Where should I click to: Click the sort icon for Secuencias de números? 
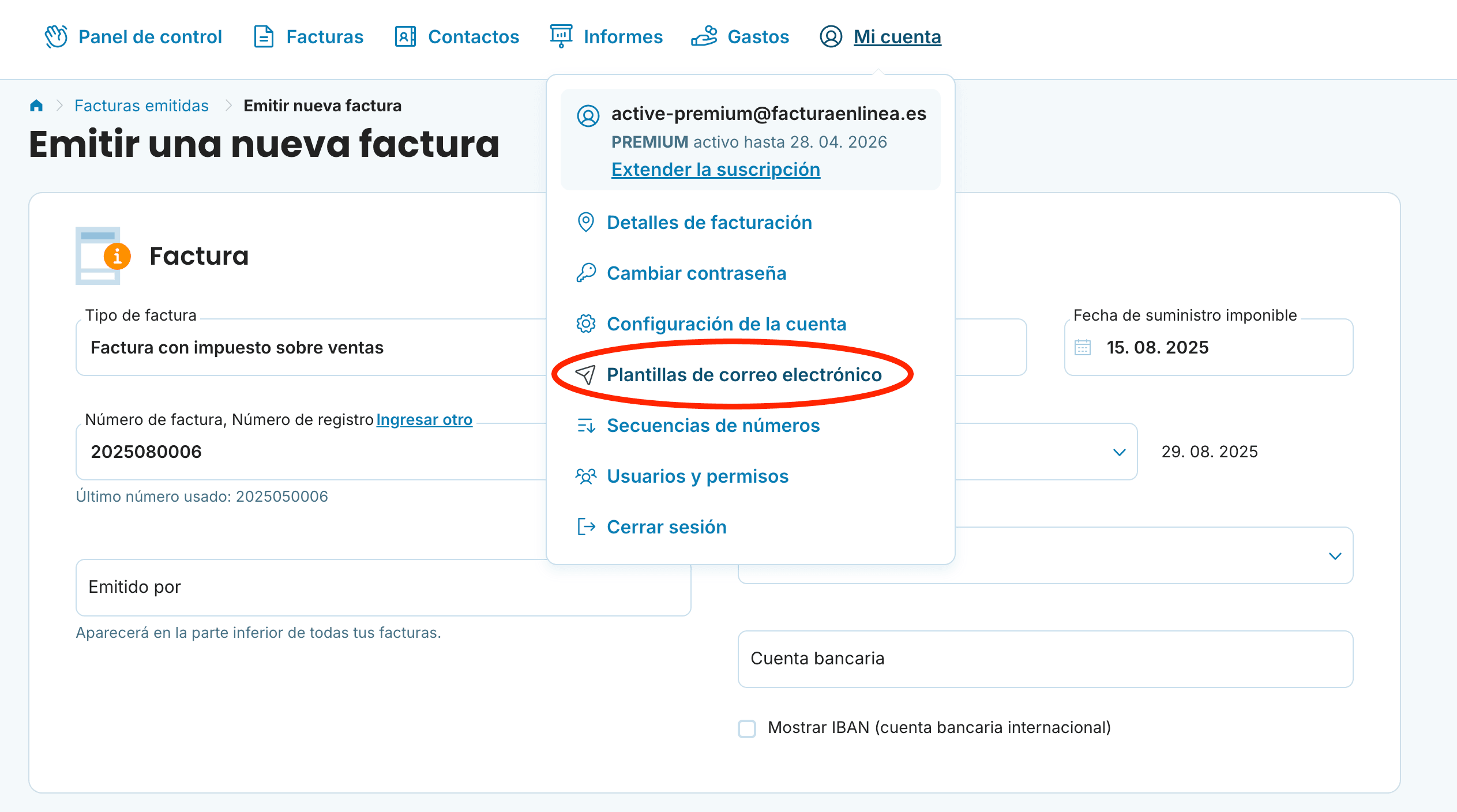pyautogui.click(x=585, y=426)
